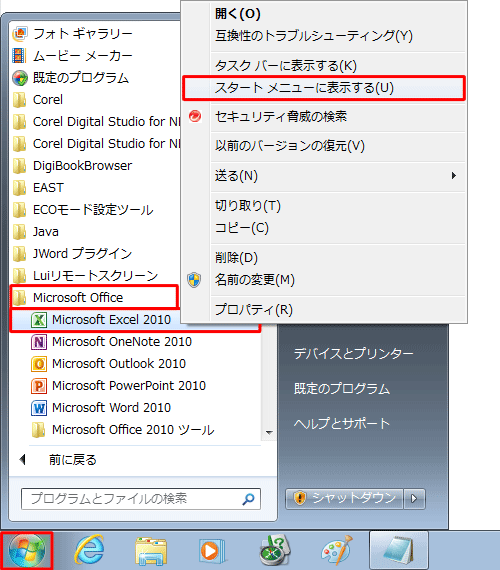This screenshot has height=570, width=500.
Task: Choose 互換性のトラブルシューティング(Y)
Action: coord(313,36)
